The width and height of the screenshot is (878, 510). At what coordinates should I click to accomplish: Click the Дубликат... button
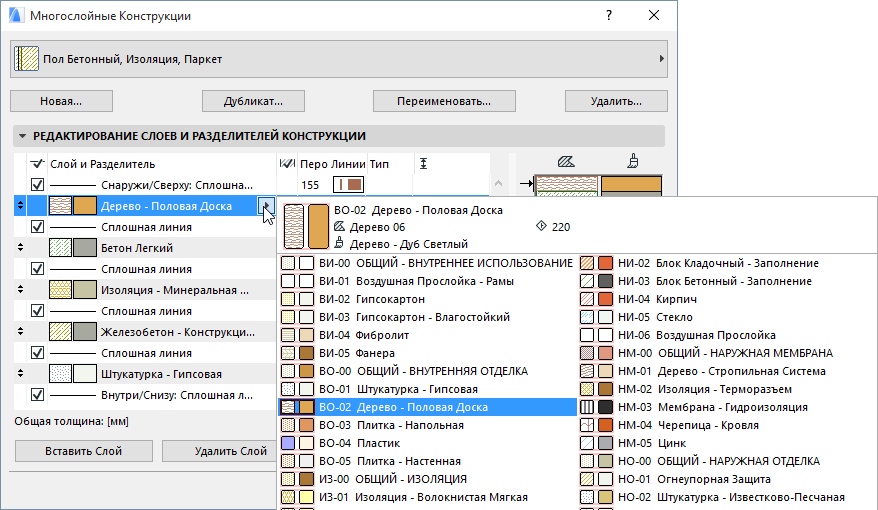click(253, 101)
